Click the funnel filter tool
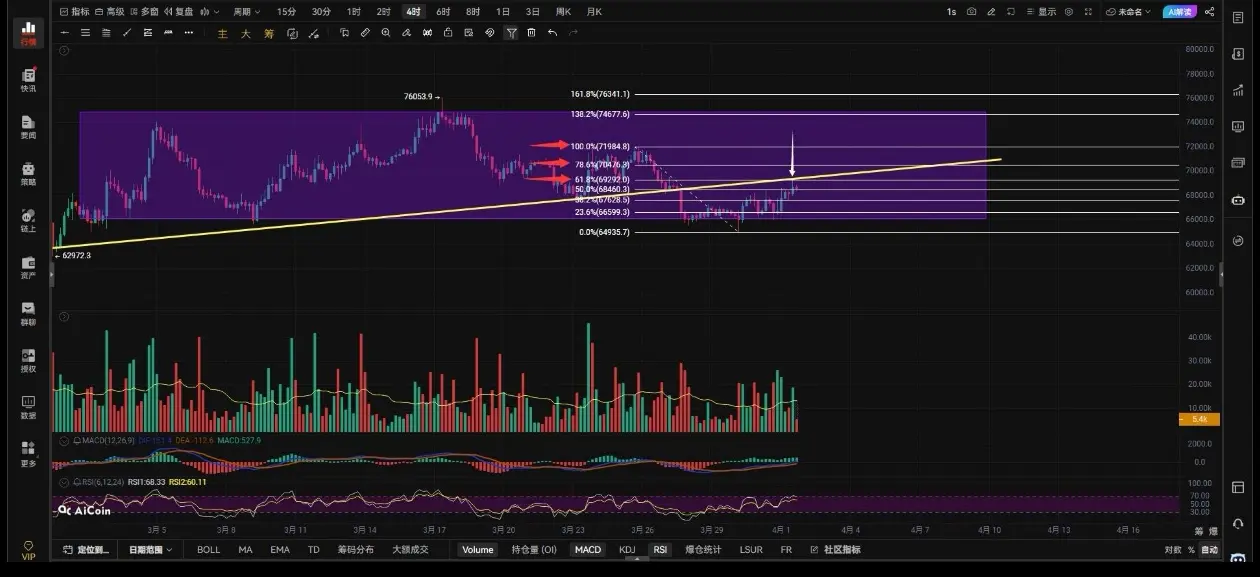The width and height of the screenshot is (1260, 577). (511, 33)
